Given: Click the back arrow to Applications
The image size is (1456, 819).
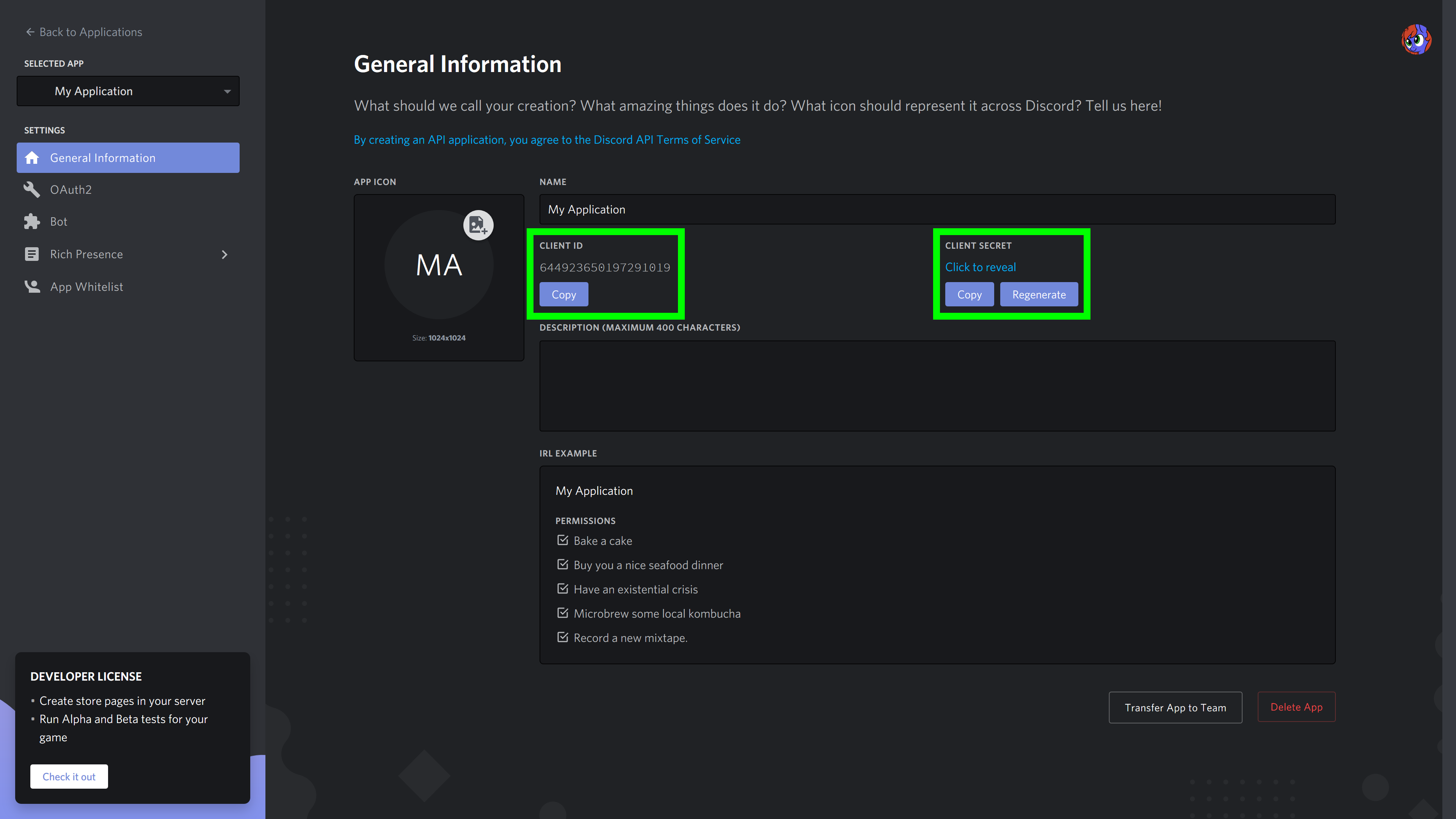Looking at the screenshot, I should click(x=30, y=32).
